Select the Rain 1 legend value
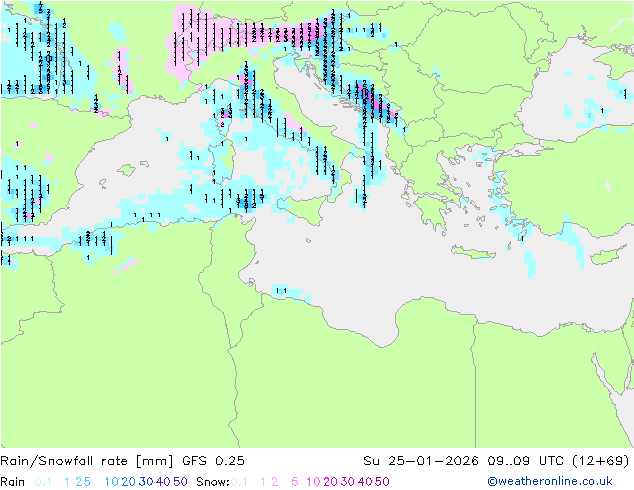This screenshot has height=490, width=634. pos(67,482)
